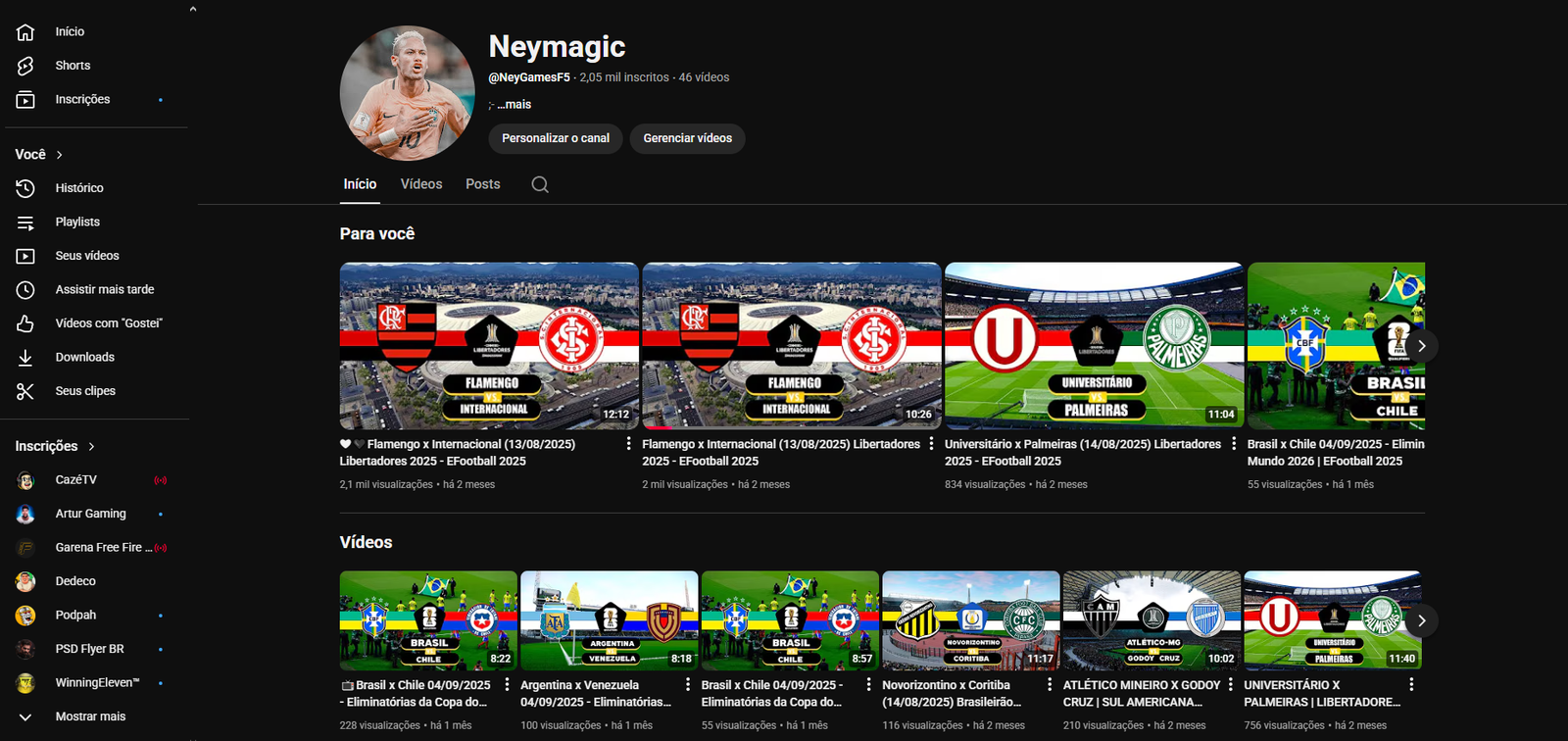Show next videos in Vídeos carousel
Screen dimensions: 1568x741
click(x=1421, y=620)
